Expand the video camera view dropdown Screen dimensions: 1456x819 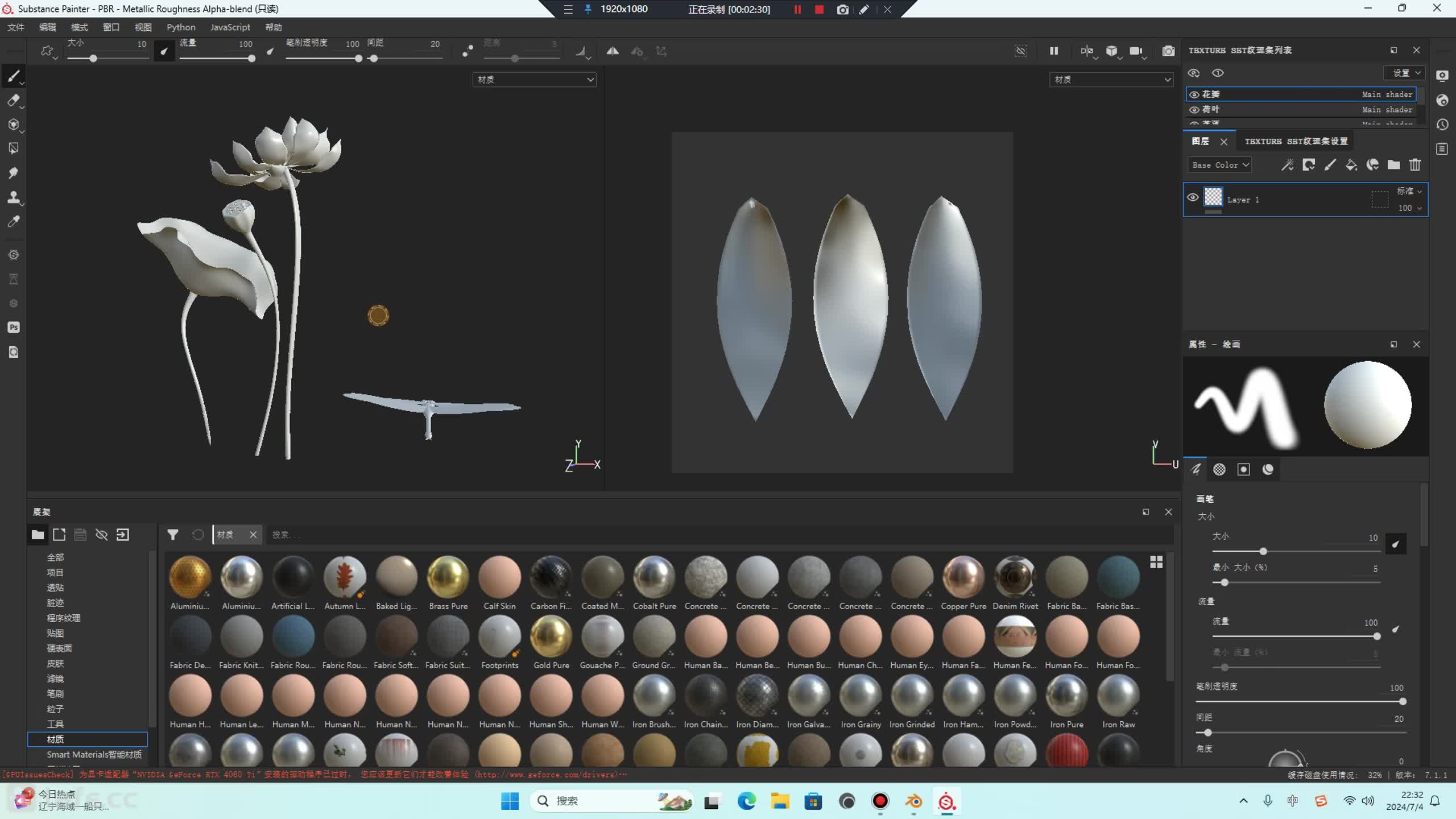[1137, 52]
